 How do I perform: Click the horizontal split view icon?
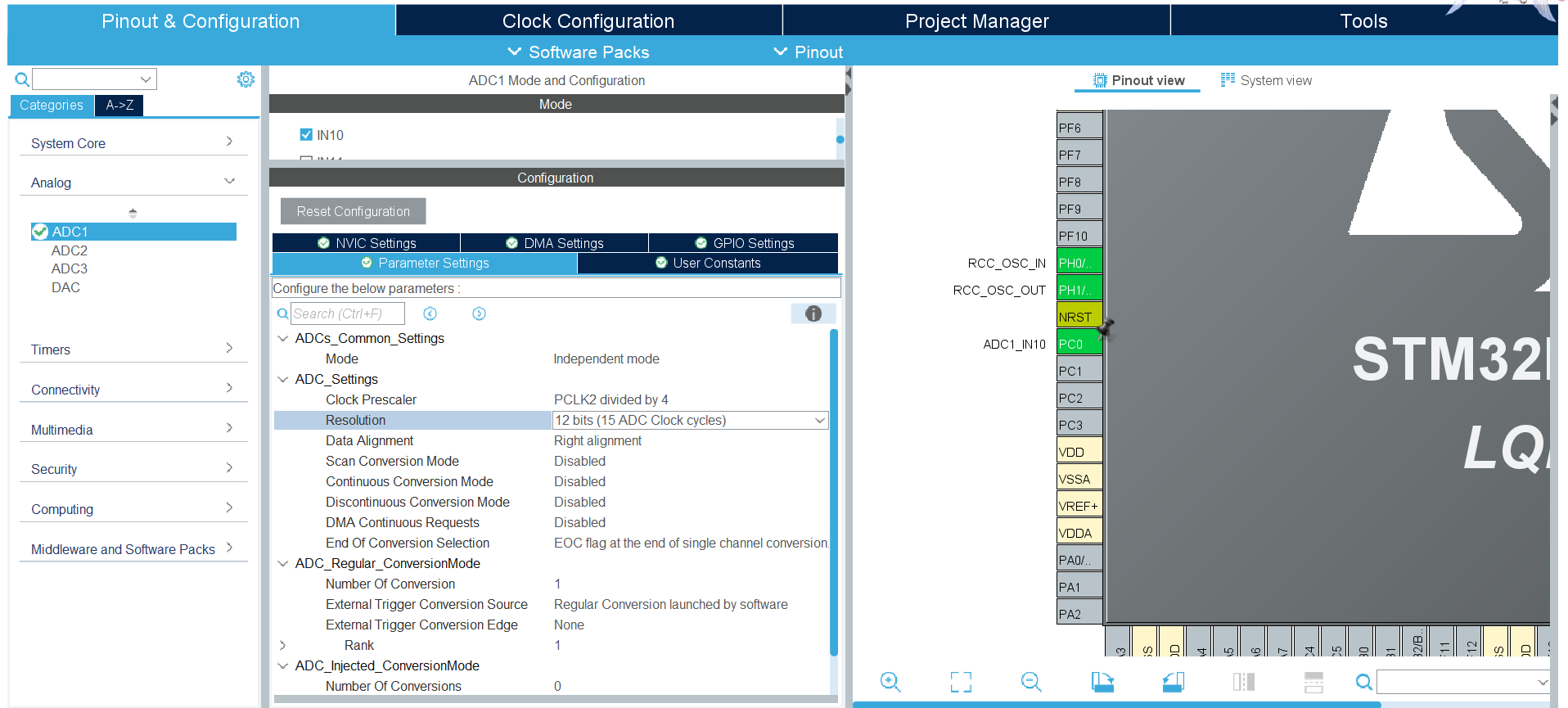pos(1313,682)
